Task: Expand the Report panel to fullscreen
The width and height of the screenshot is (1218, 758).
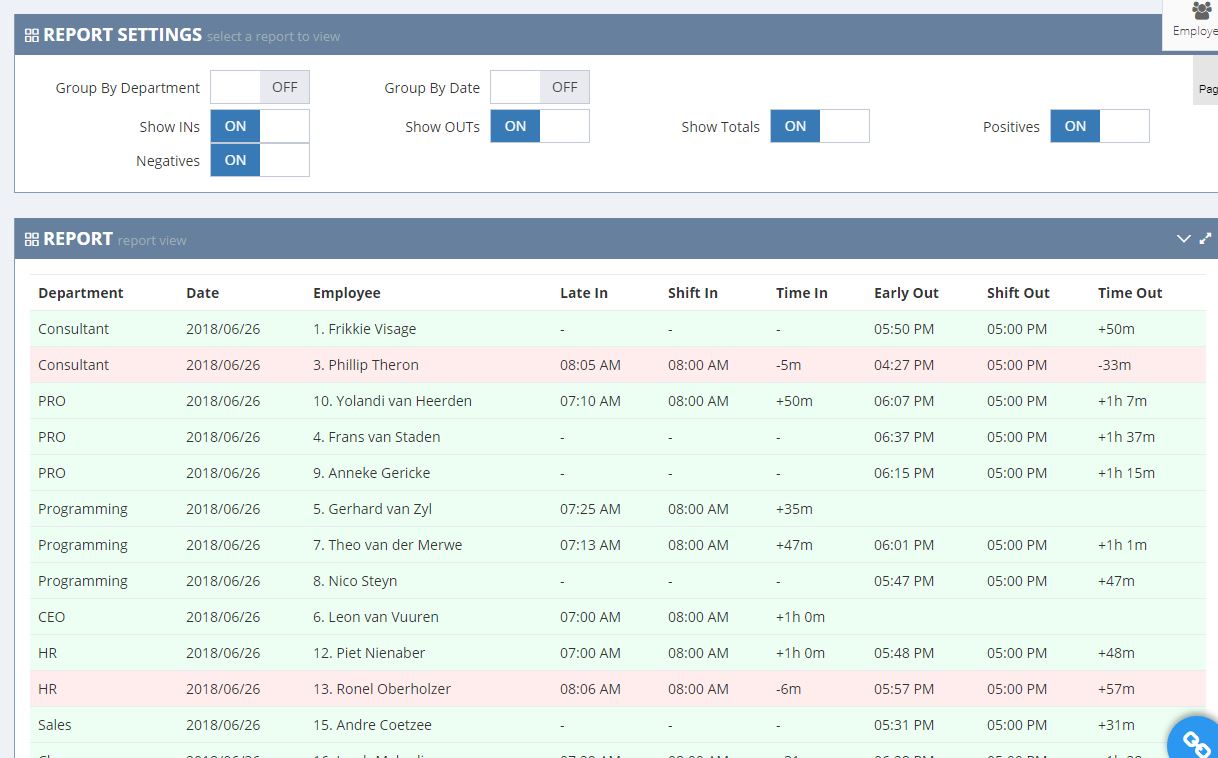Action: (1205, 239)
